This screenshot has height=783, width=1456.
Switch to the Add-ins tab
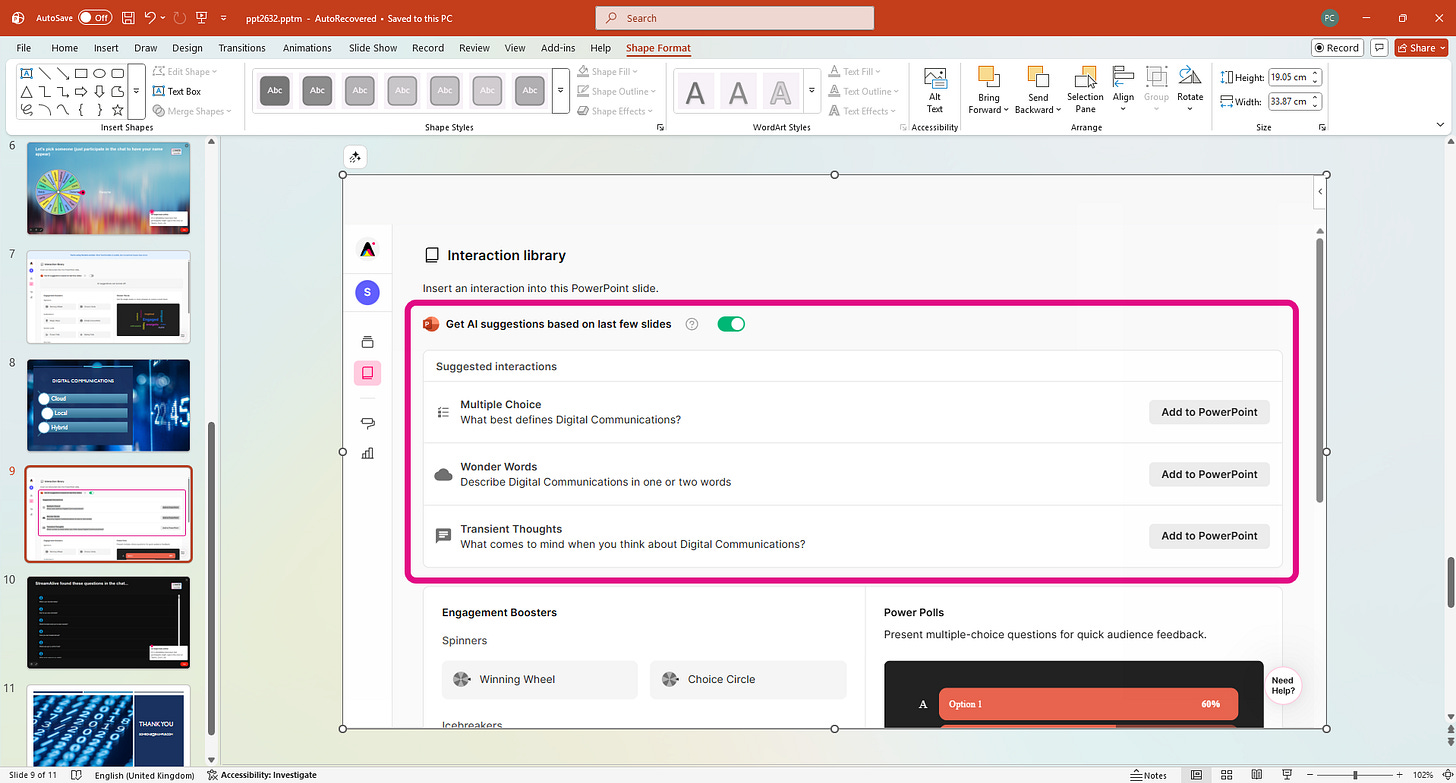click(x=558, y=48)
